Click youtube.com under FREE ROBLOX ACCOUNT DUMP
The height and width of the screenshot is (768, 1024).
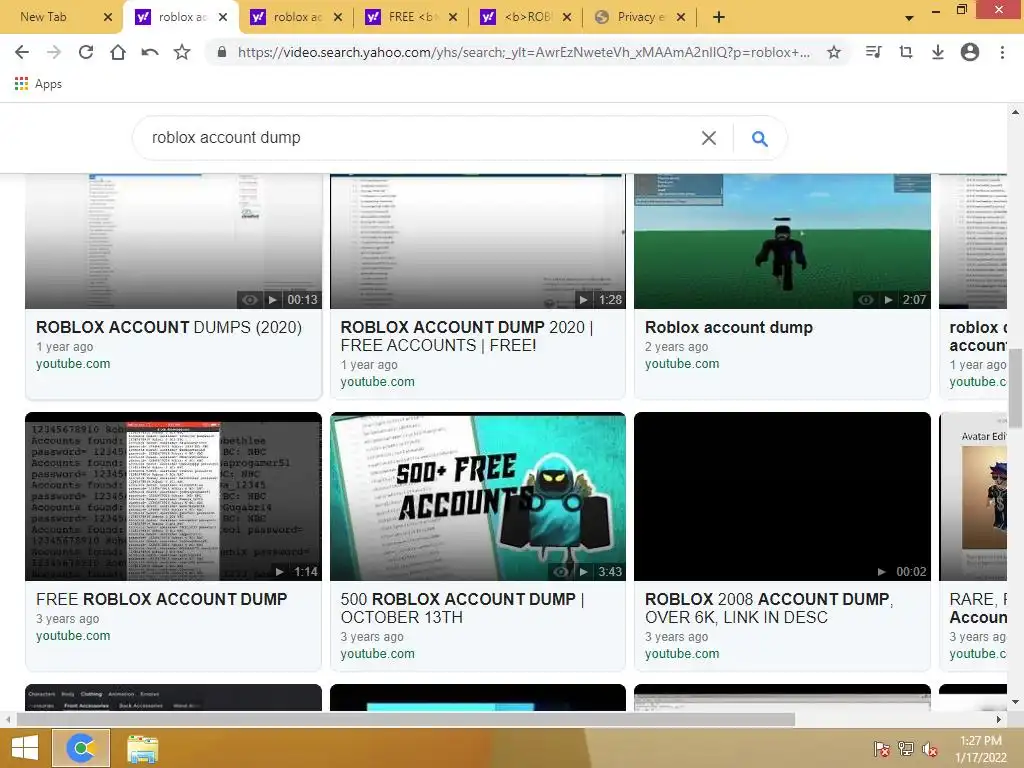[x=73, y=635]
